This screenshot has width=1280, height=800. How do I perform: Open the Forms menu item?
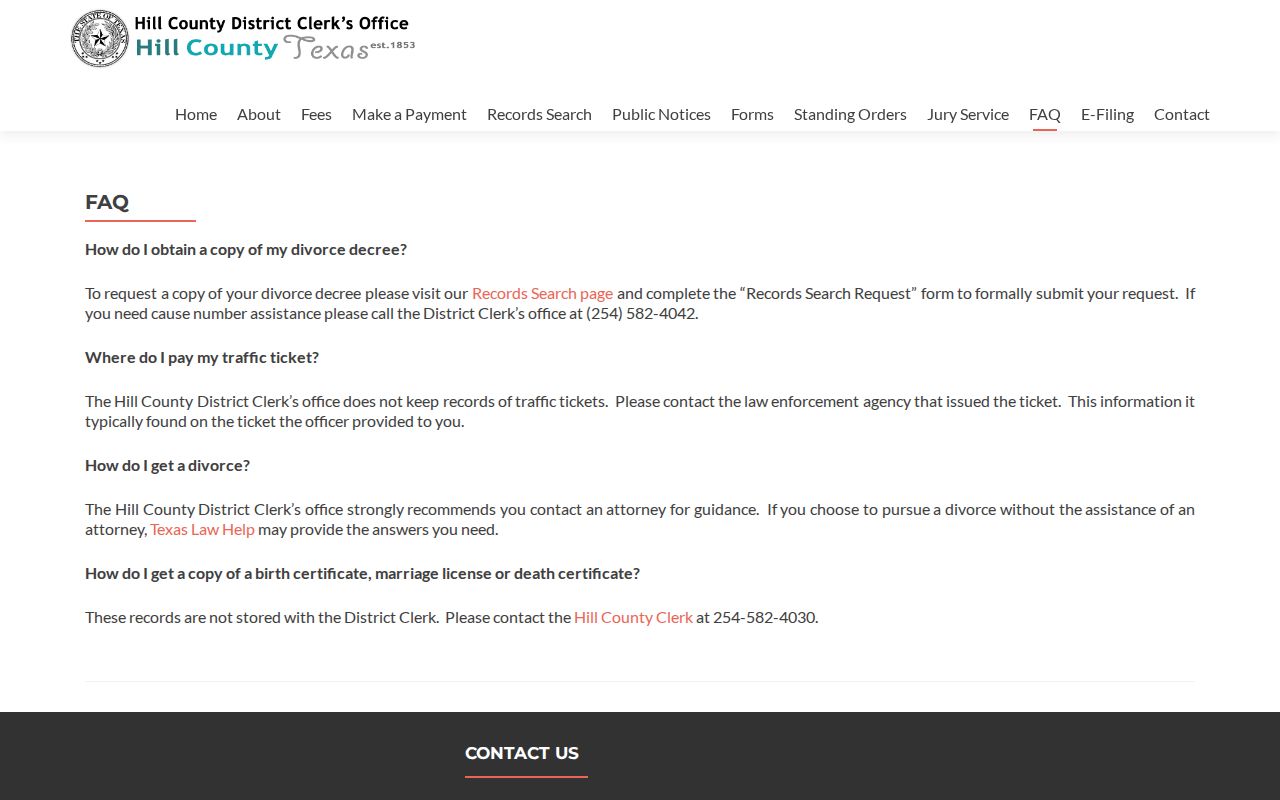pos(752,114)
